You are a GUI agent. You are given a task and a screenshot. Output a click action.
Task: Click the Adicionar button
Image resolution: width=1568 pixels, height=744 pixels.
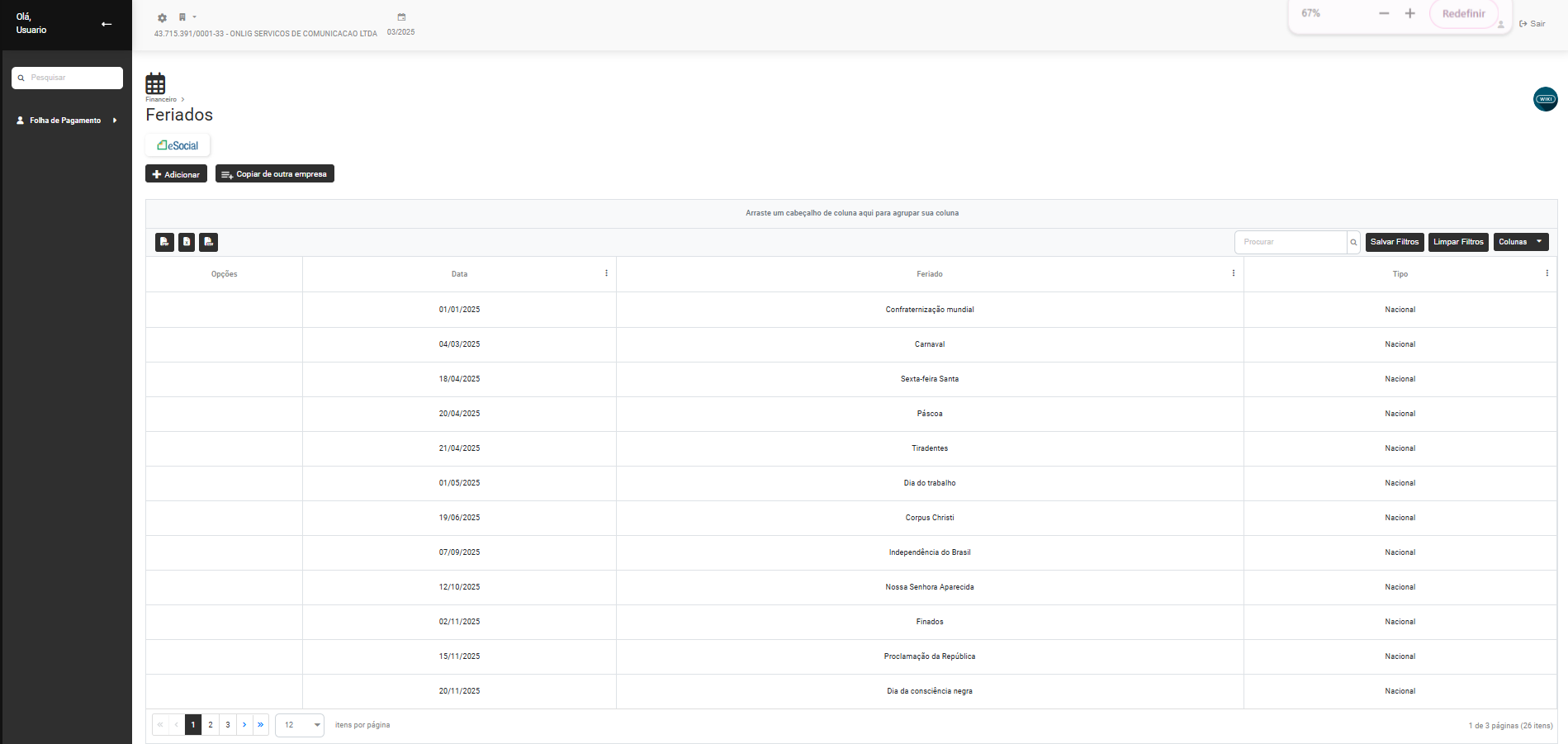(x=176, y=174)
